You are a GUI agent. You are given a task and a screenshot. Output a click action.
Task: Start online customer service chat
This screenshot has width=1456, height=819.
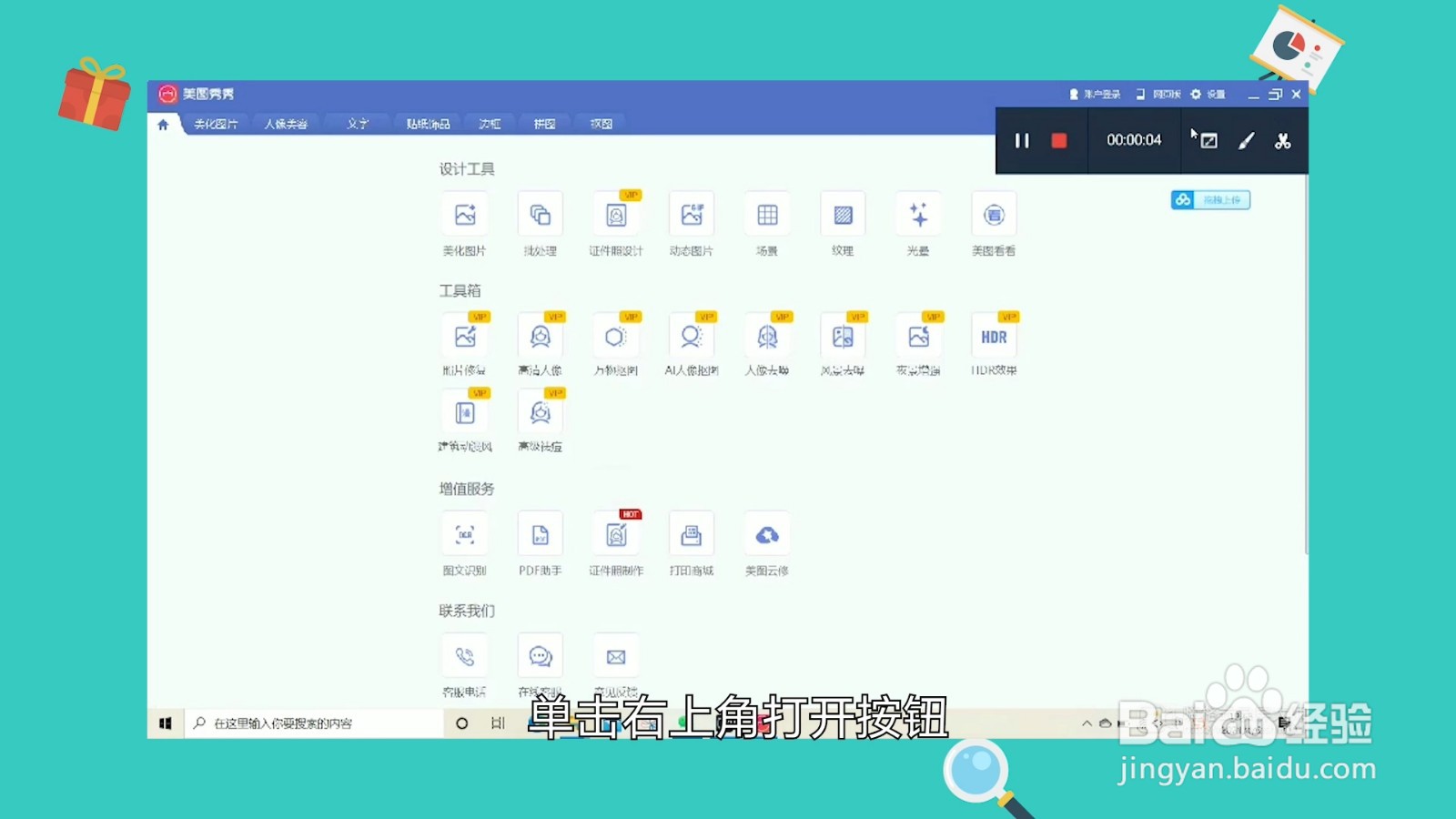coord(541,657)
